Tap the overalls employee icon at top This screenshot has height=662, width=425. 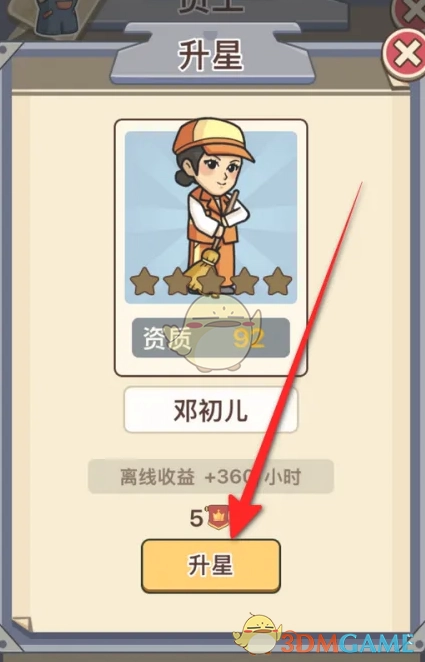[57, 17]
